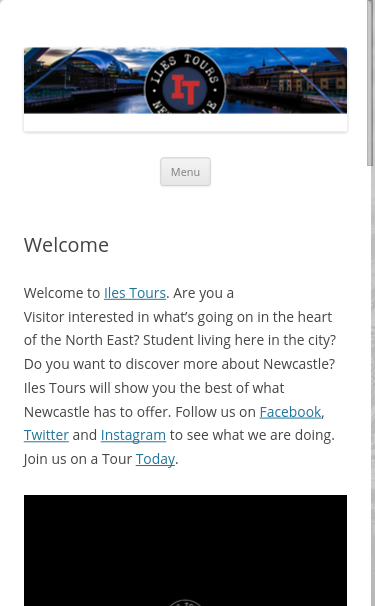The height and width of the screenshot is (606, 375).
Task: Click the Today tour link
Action: pos(155,459)
